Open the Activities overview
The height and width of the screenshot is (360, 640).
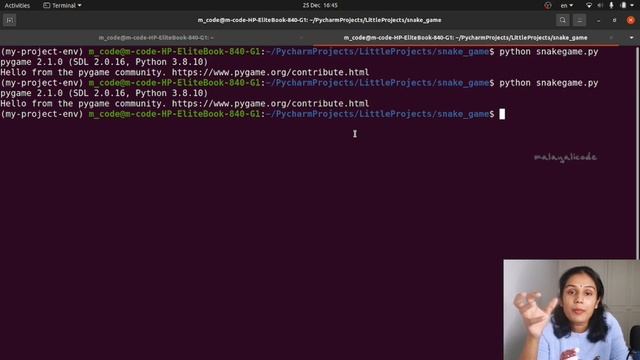coord(17,5)
